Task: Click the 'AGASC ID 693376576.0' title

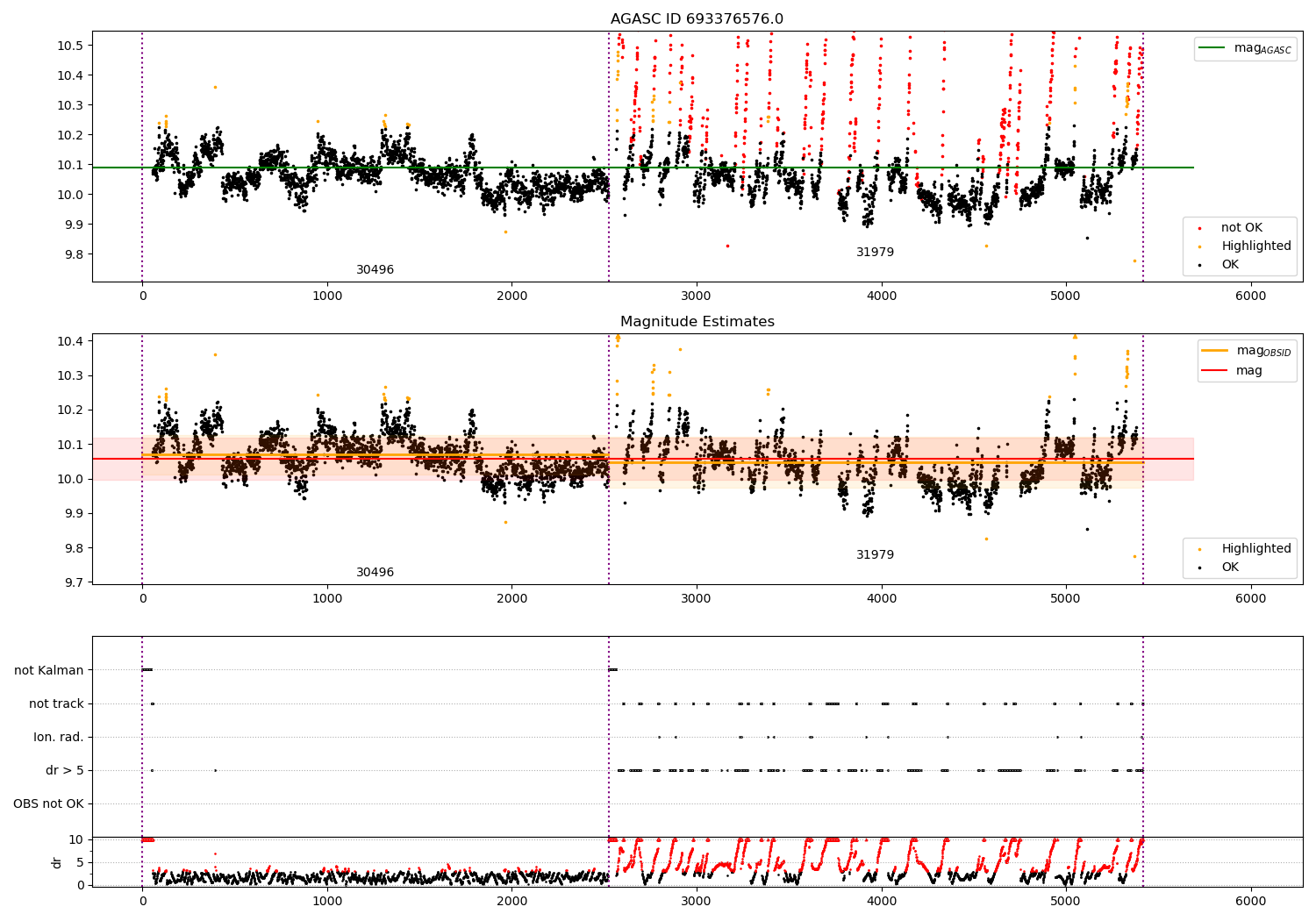Action: (697, 19)
